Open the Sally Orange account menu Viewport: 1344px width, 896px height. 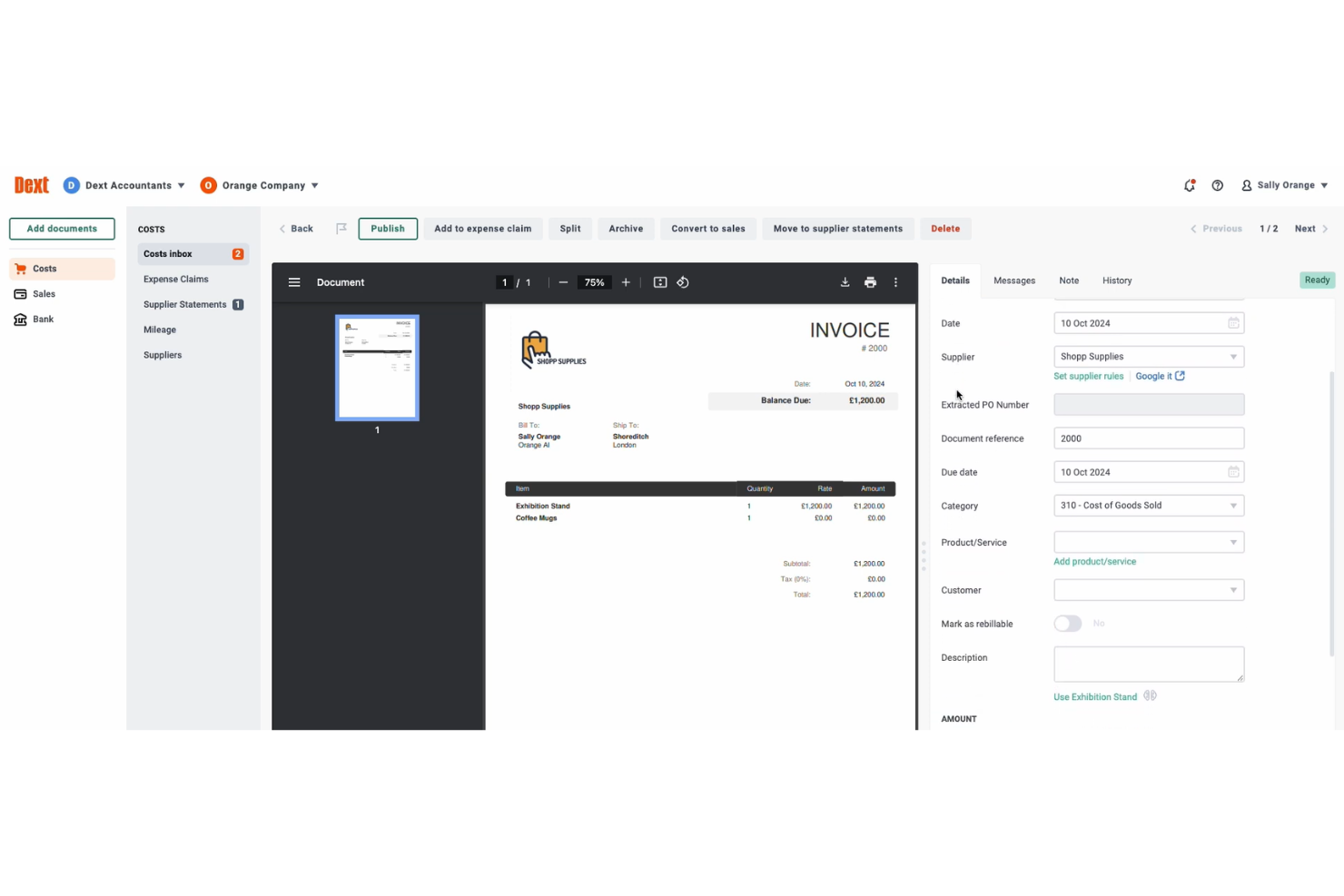(x=1284, y=185)
